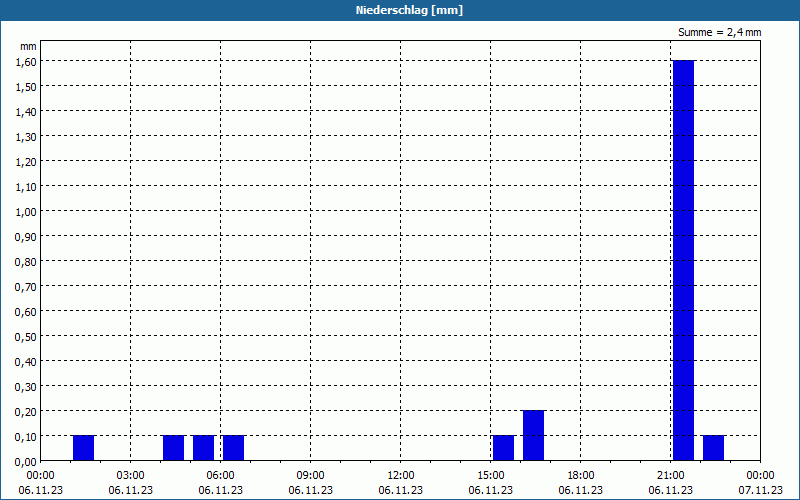Viewport: 800px width, 500px height.
Task: Click the 12:00 time label
Action: click(401, 476)
